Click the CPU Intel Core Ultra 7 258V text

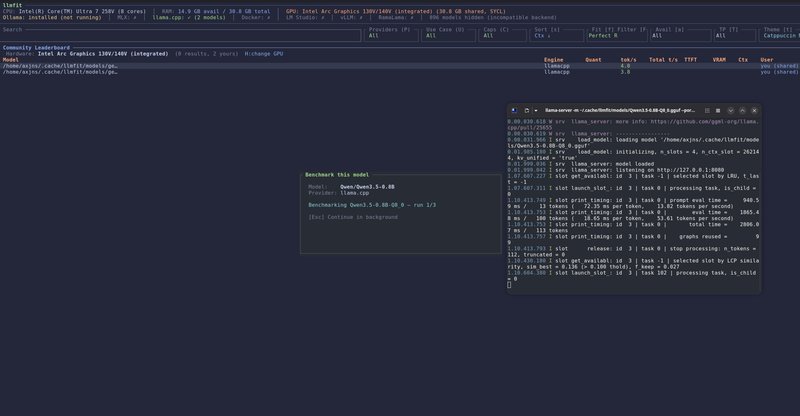74,11
